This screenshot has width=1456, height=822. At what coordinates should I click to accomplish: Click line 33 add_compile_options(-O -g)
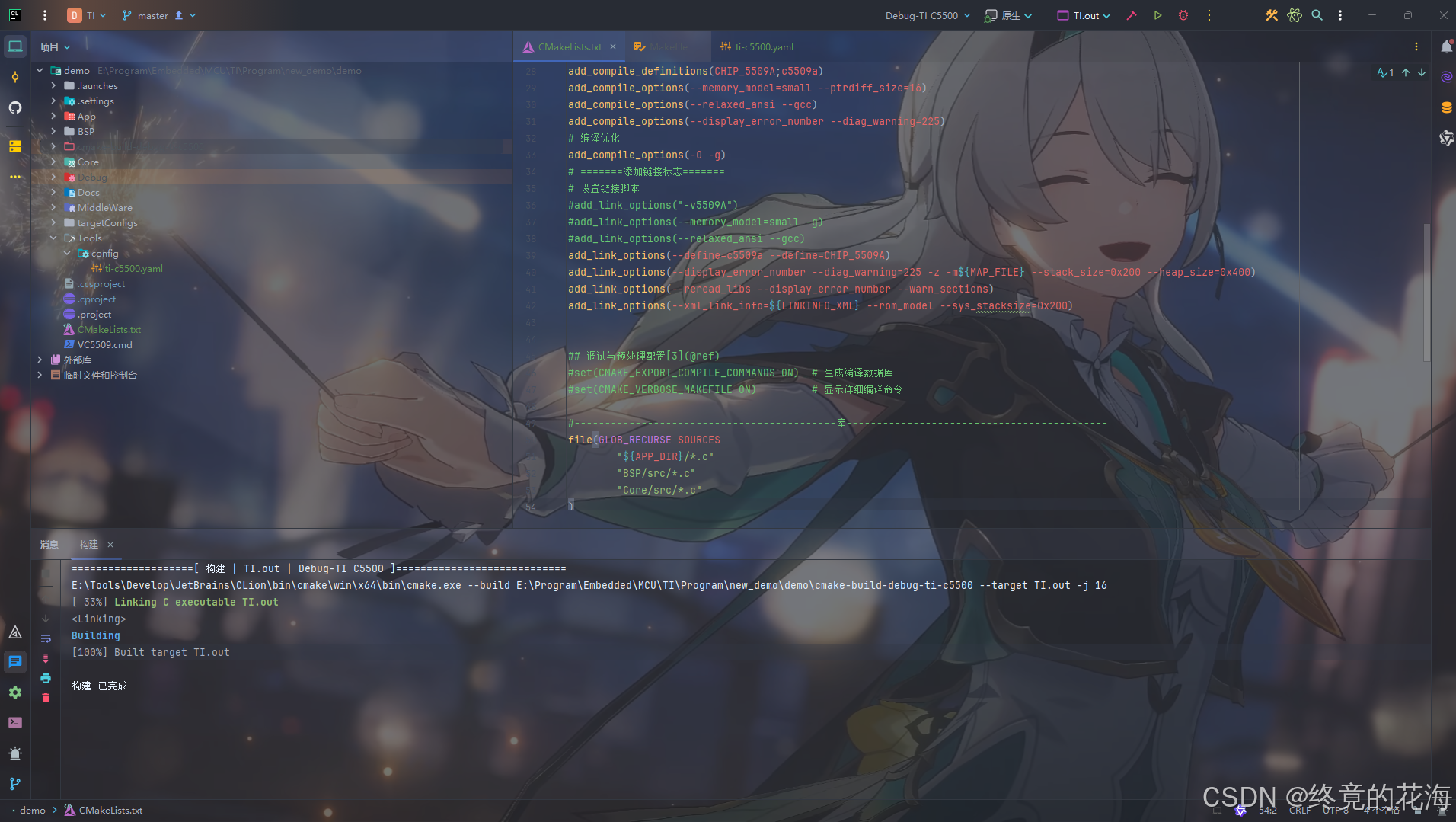pos(647,155)
